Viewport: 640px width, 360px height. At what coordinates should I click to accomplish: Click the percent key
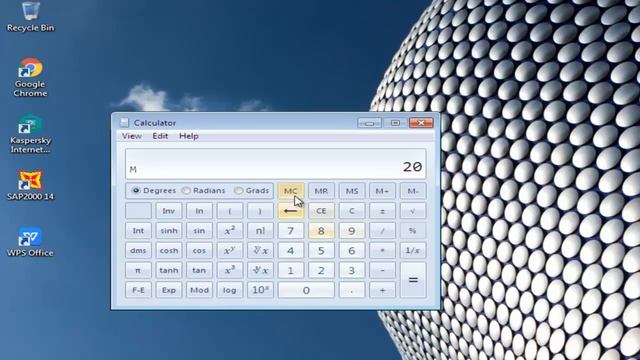click(413, 231)
